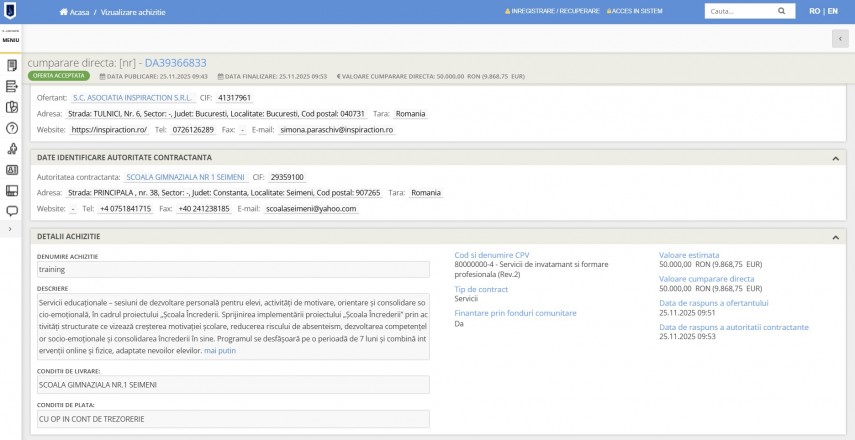Open the MENU sidebar item
The image size is (855, 440).
pyautogui.click(x=11, y=39)
